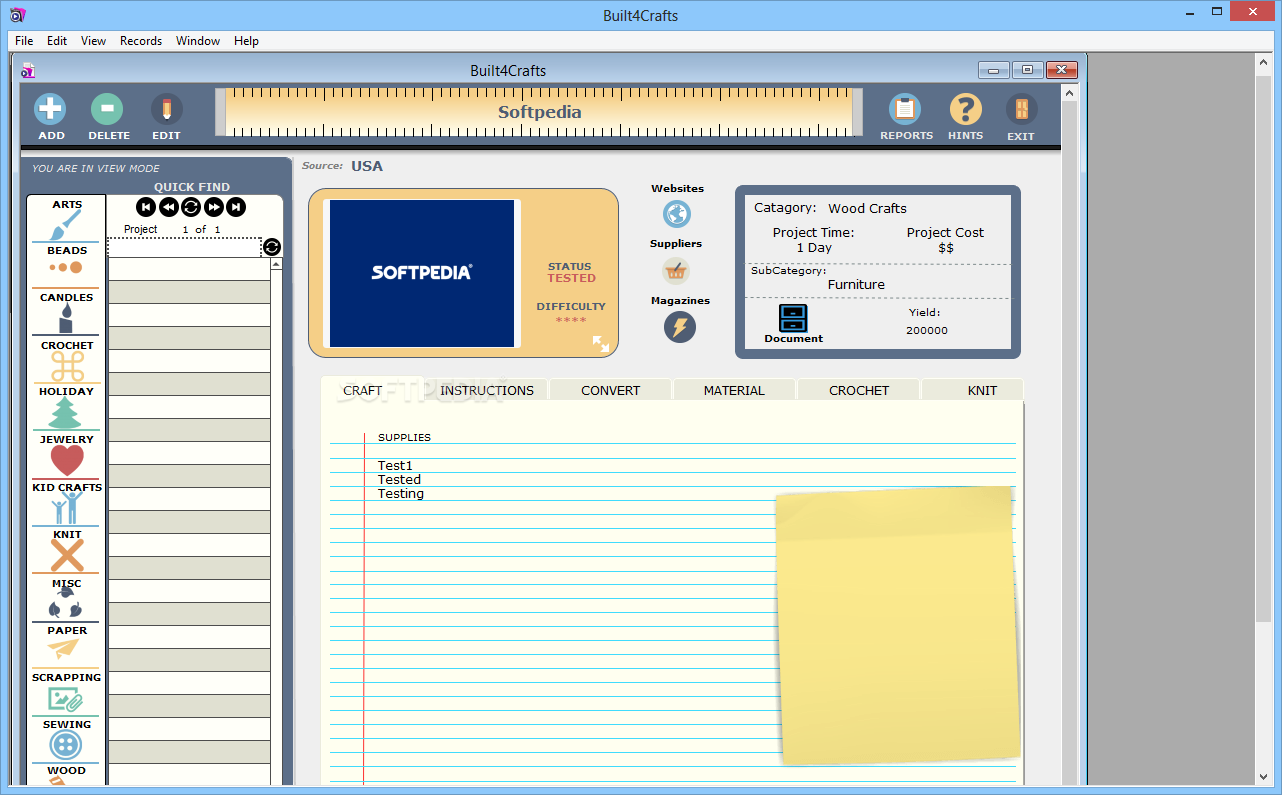
Task: Select the HOLIDAY tree category icon
Action: point(66,413)
